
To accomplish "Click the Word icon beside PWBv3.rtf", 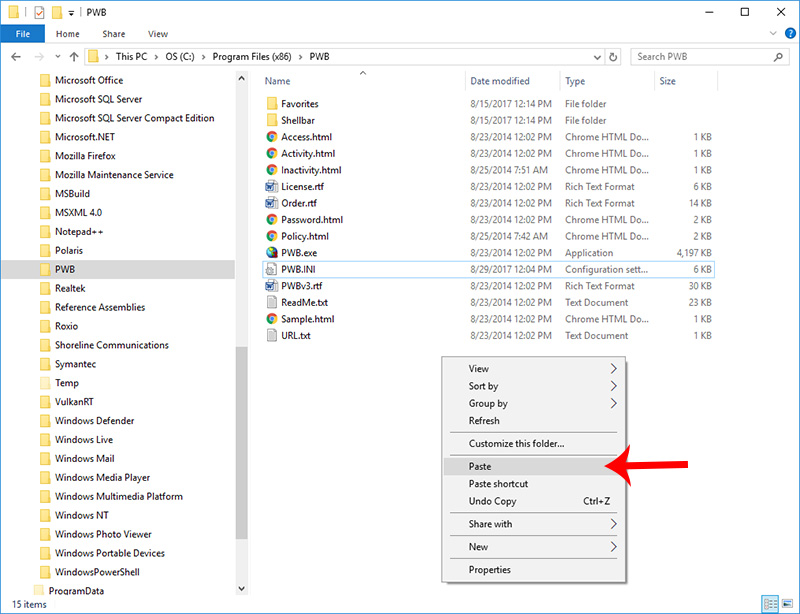I will (272, 286).
